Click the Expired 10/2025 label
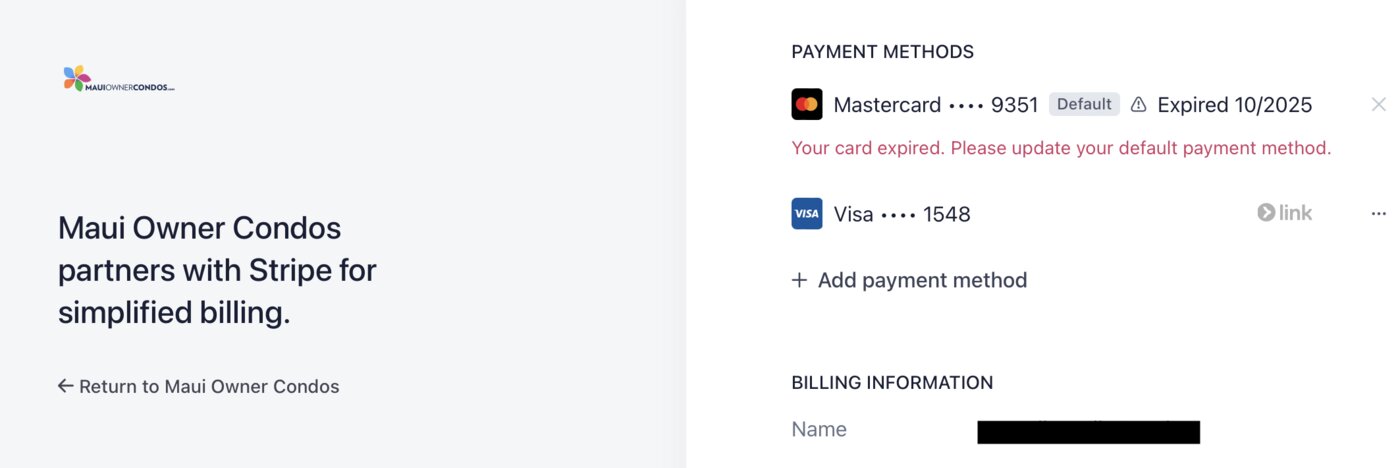Viewport: 1400px width, 468px height. click(1234, 105)
